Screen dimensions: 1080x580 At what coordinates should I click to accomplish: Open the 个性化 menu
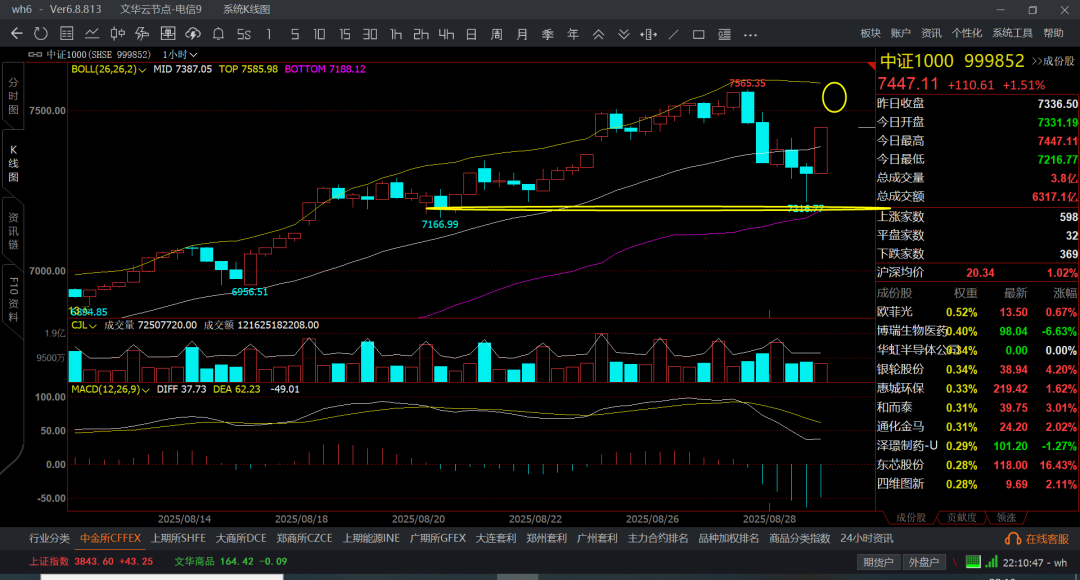coord(966,33)
